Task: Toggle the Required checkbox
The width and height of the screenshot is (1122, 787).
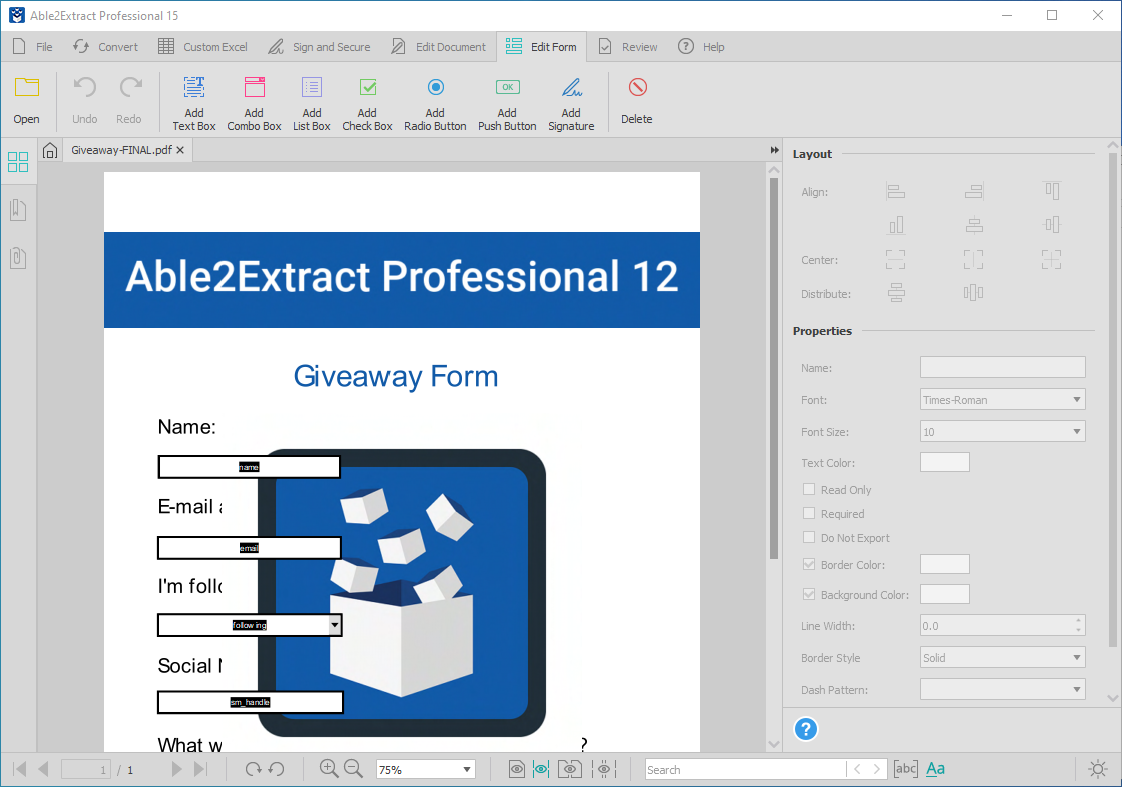Action: tap(809, 514)
